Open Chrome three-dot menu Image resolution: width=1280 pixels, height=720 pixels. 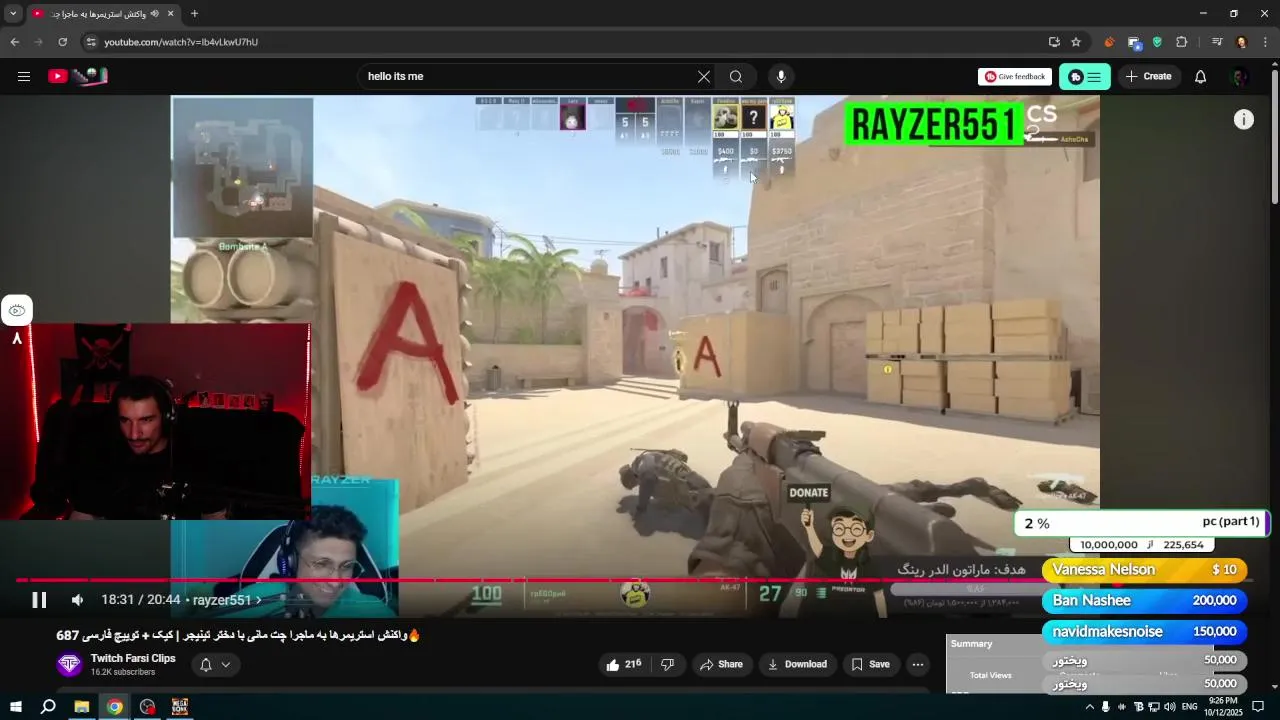point(1266,42)
